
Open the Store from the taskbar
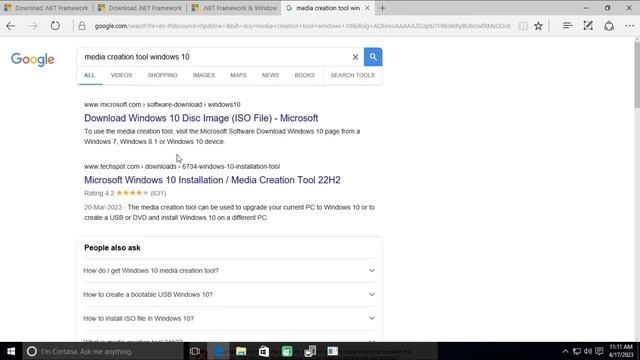click(x=264, y=351)
